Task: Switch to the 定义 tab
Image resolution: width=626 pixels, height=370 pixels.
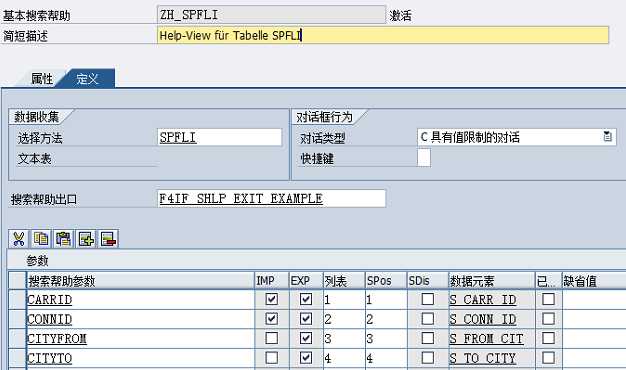Action: tap(88, 79)
